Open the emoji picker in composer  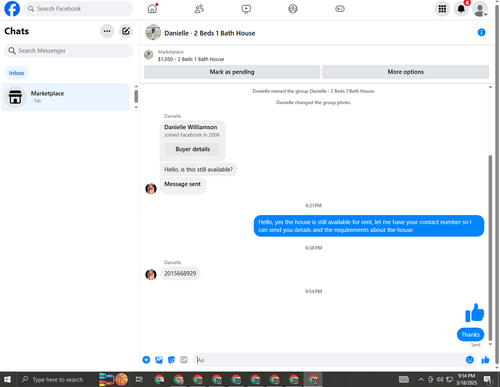point(469,360)
